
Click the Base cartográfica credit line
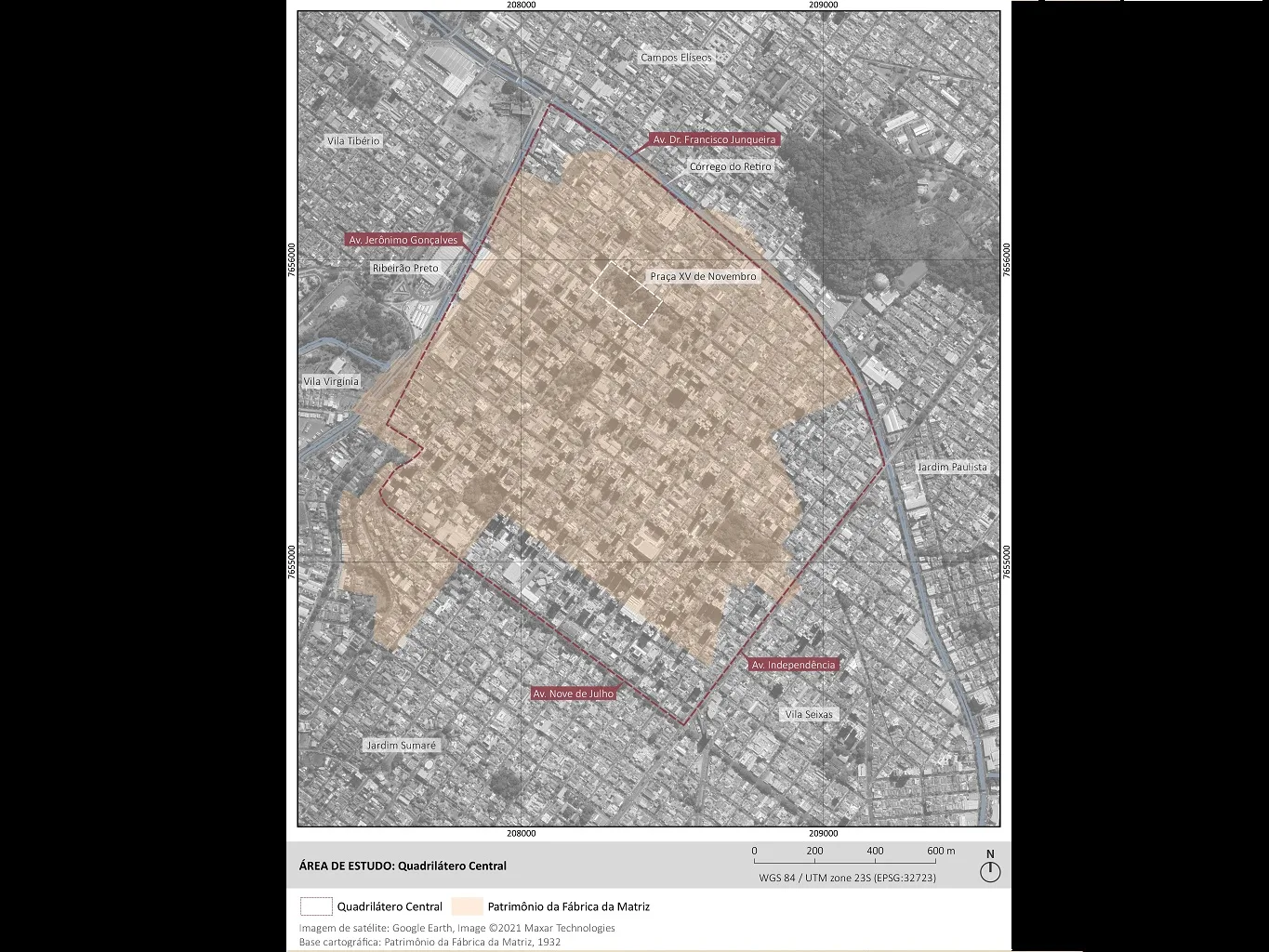[x=430, y=942]
